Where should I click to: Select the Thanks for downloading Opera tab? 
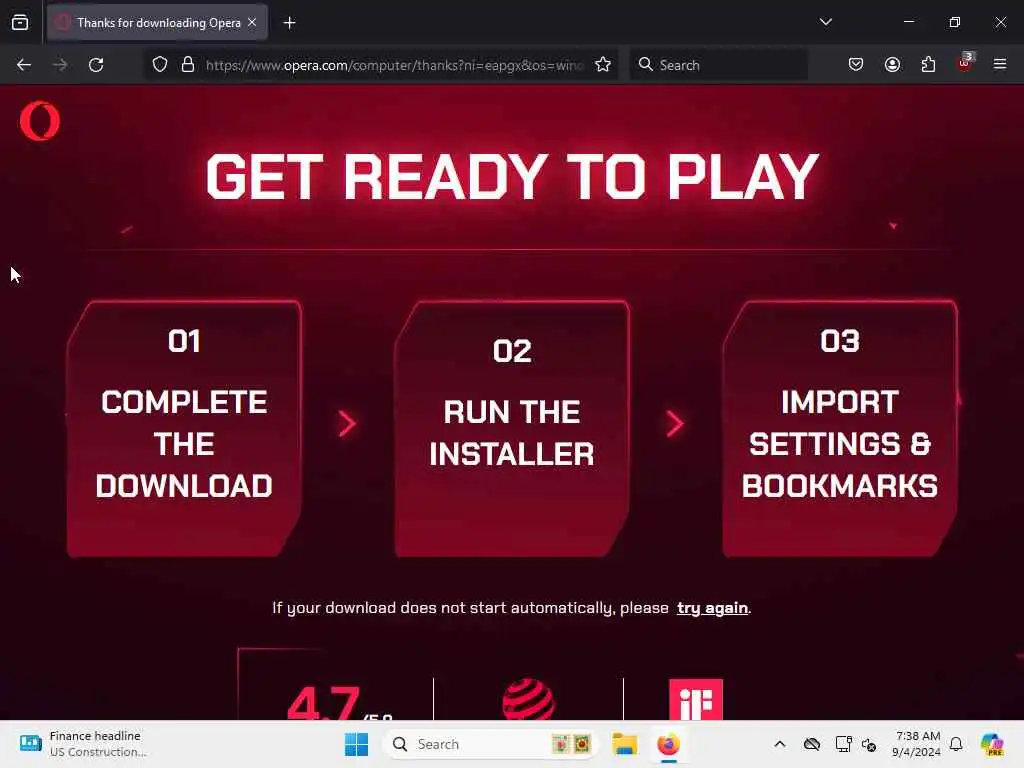[x=157, y=22]
